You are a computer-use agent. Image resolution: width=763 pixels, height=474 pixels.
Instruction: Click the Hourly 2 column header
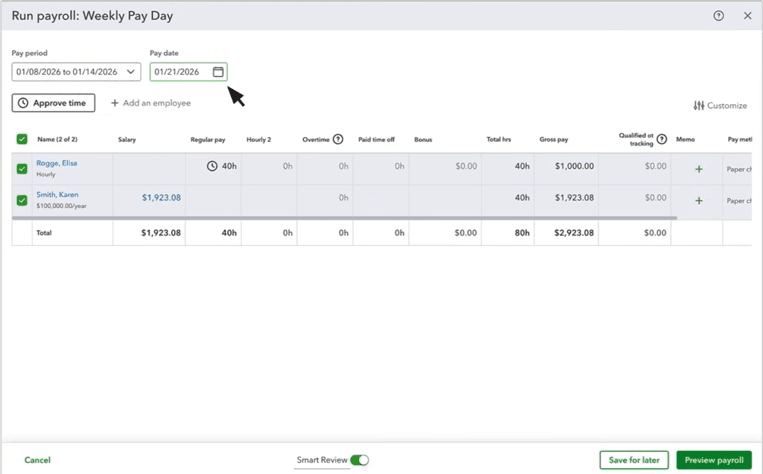258,140
